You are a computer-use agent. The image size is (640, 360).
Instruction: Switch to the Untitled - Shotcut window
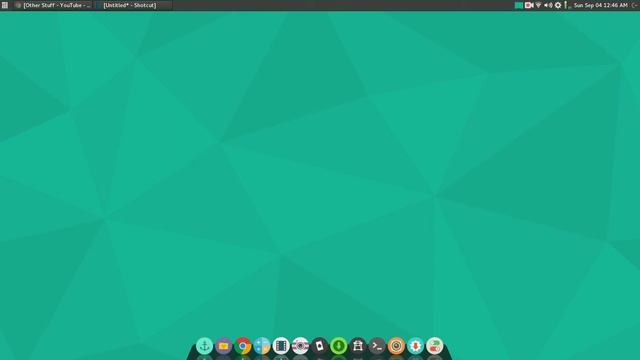(133, 5)
